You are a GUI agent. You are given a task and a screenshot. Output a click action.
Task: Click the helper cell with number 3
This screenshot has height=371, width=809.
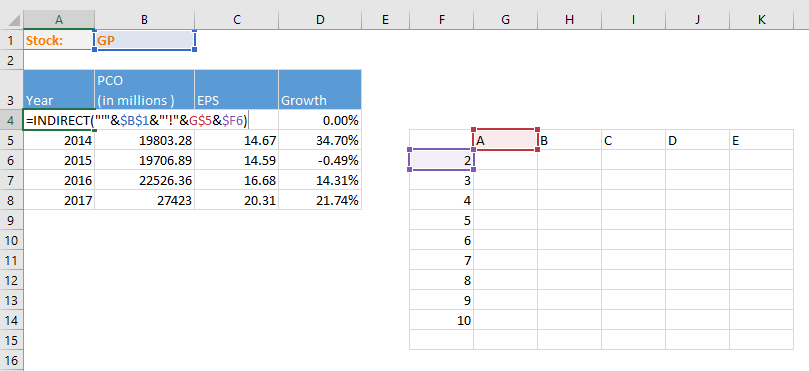tap(441, 180)
